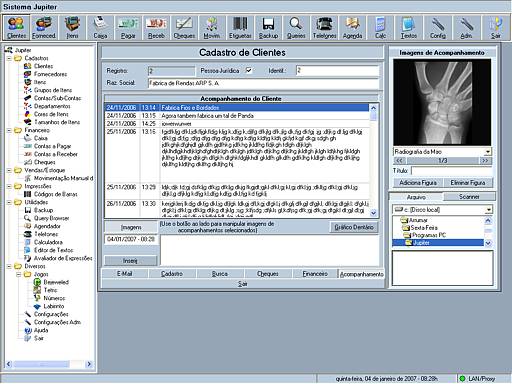512x384 pixels.
Task: Toggle the Pessoa Jurídica checkbox
Action: click(248, 70)
